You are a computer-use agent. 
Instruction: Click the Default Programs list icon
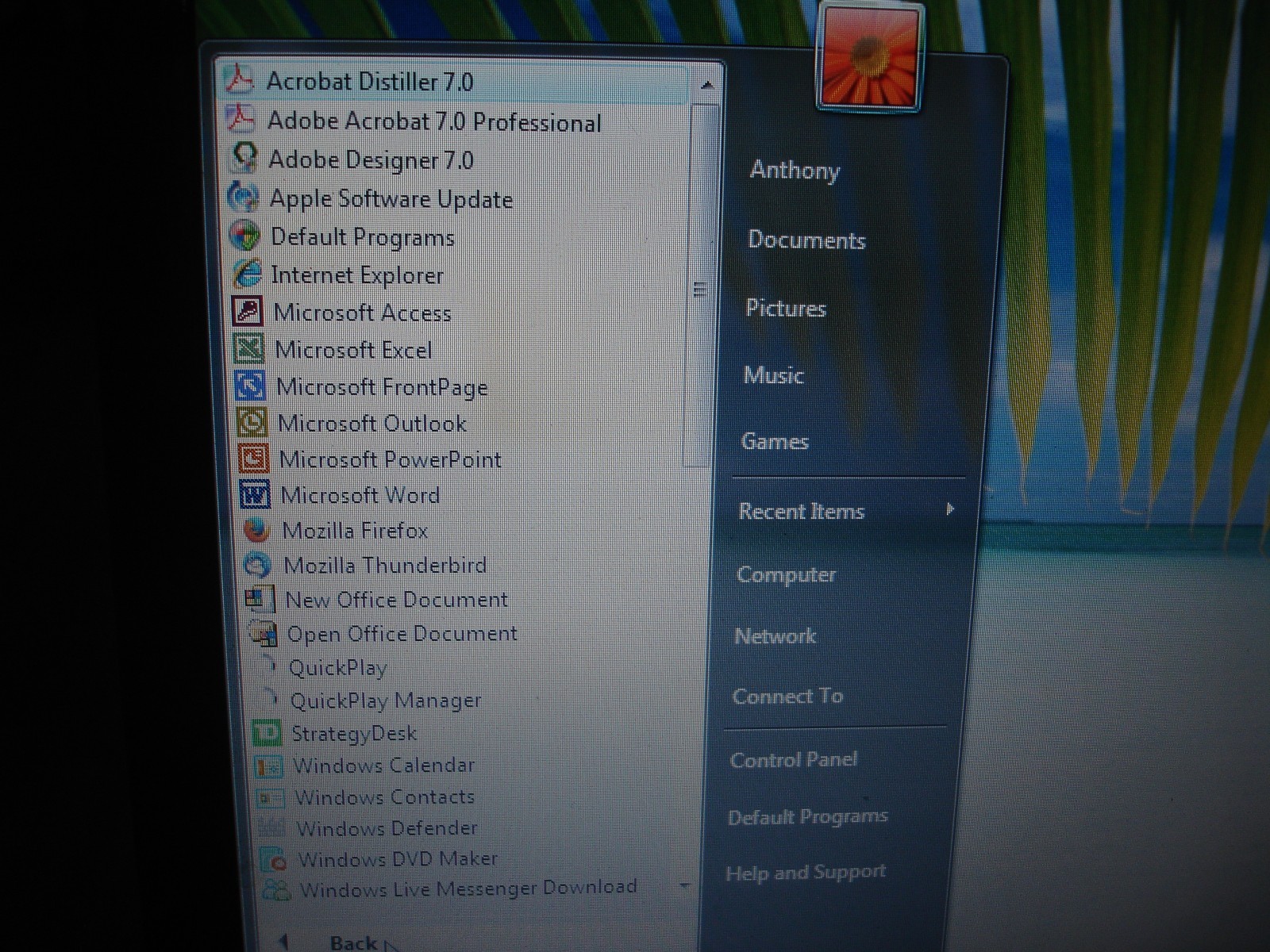[244, 235]
